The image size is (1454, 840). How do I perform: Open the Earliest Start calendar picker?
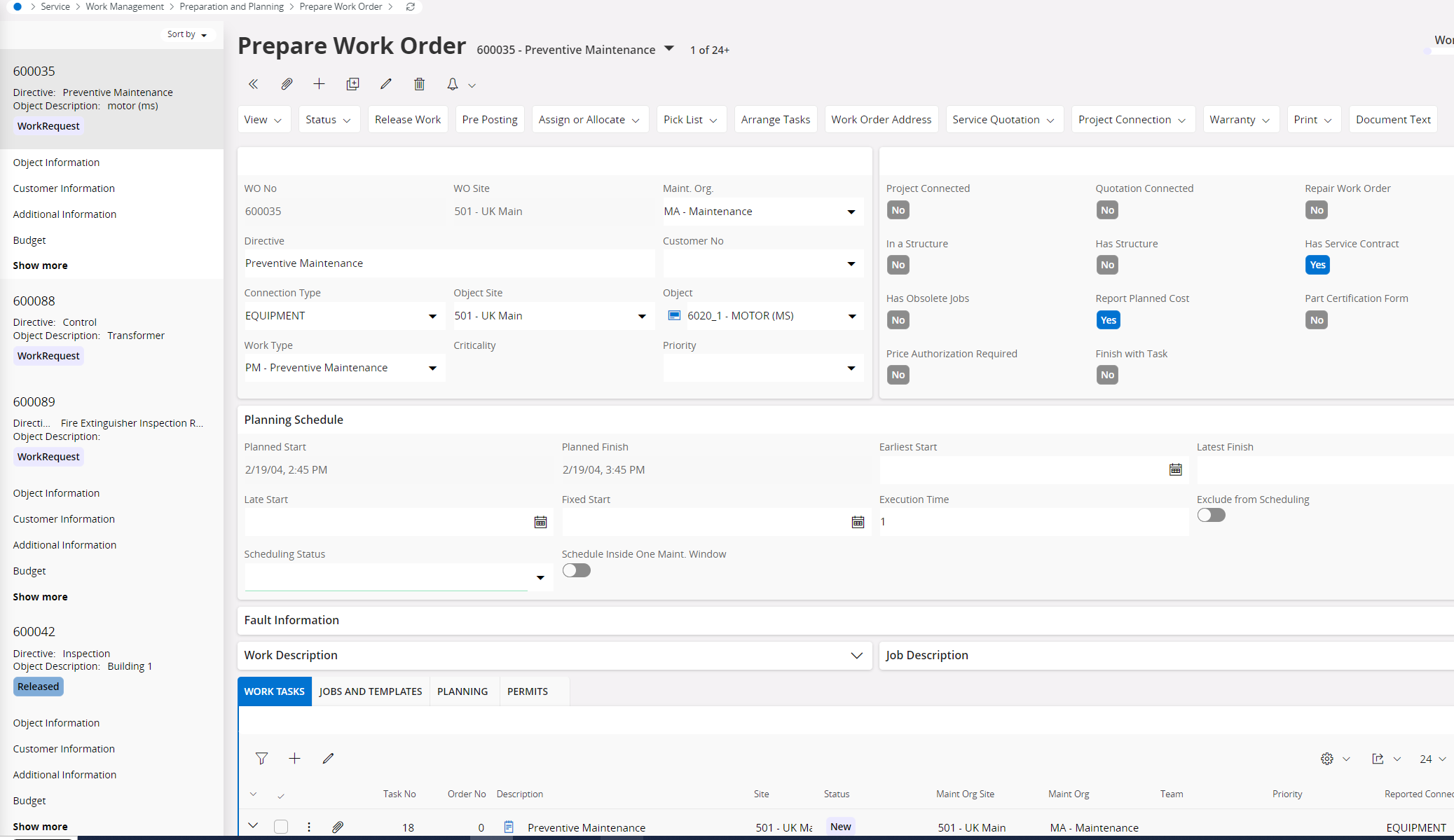(1175, 469)
